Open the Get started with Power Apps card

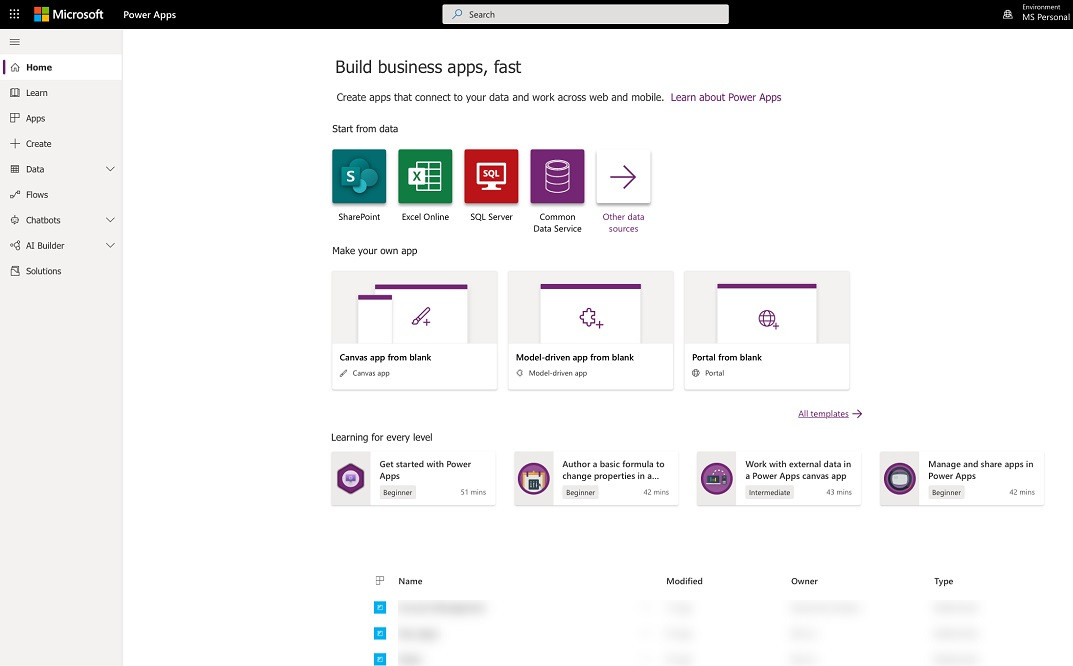413,478
